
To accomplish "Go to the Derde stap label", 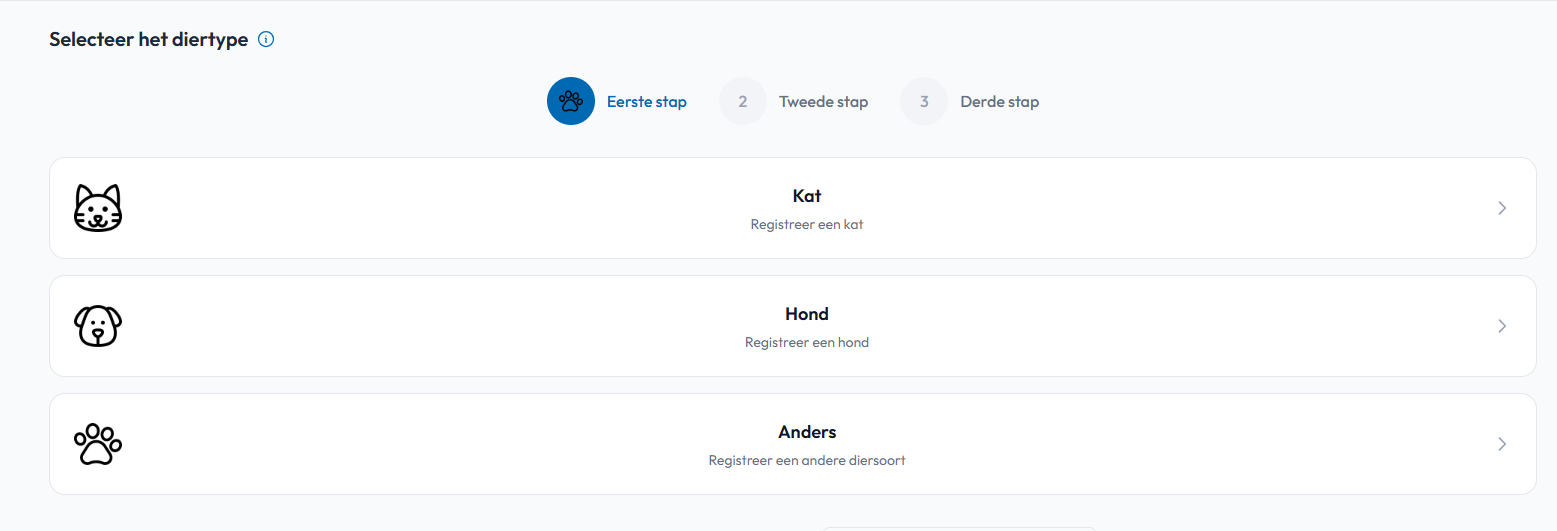I will 999,102.
